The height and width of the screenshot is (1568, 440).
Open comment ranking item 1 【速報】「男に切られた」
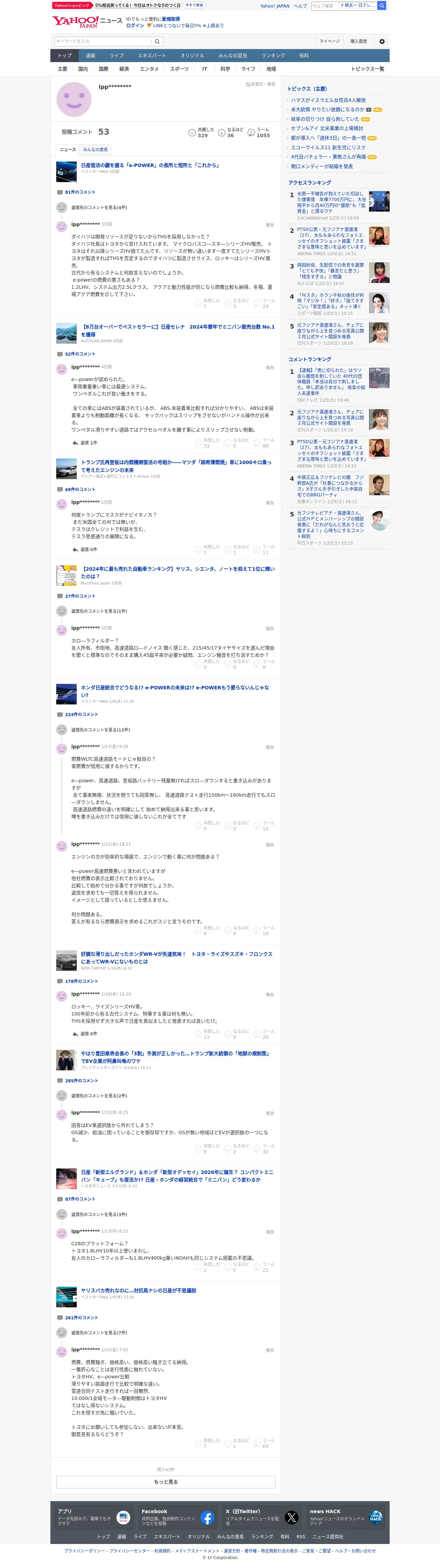pyautogui.click(x=332, y=382)
